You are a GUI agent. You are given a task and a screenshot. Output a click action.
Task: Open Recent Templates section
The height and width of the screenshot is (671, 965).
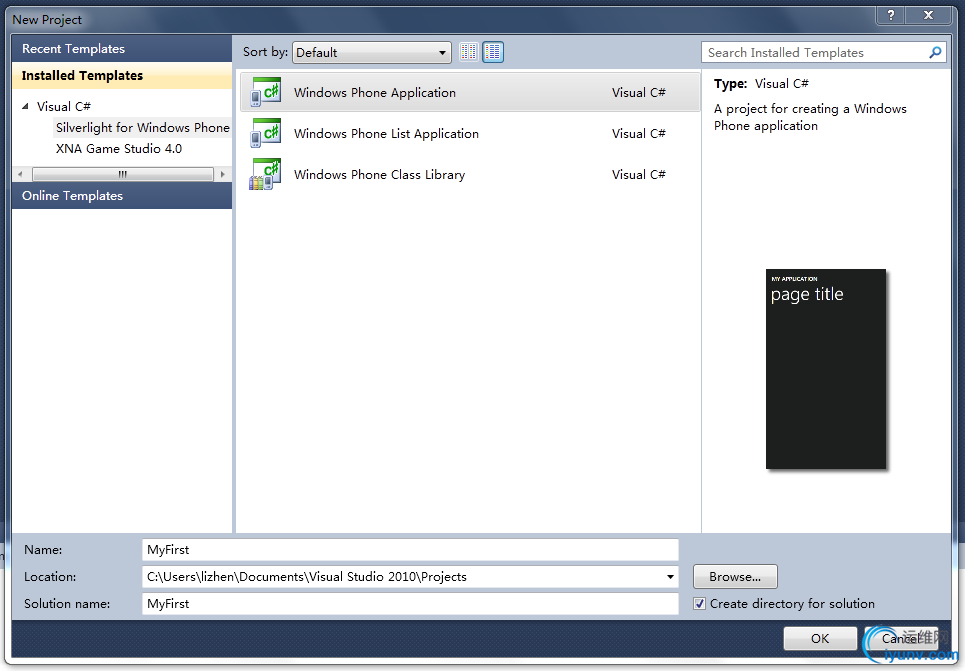(122, 49)
